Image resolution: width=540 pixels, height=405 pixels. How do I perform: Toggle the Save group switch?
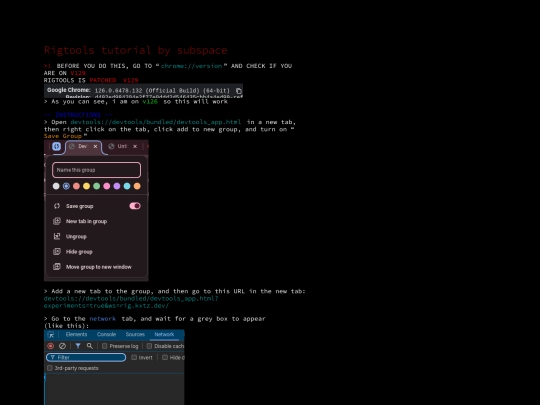[x=135, y=206]
